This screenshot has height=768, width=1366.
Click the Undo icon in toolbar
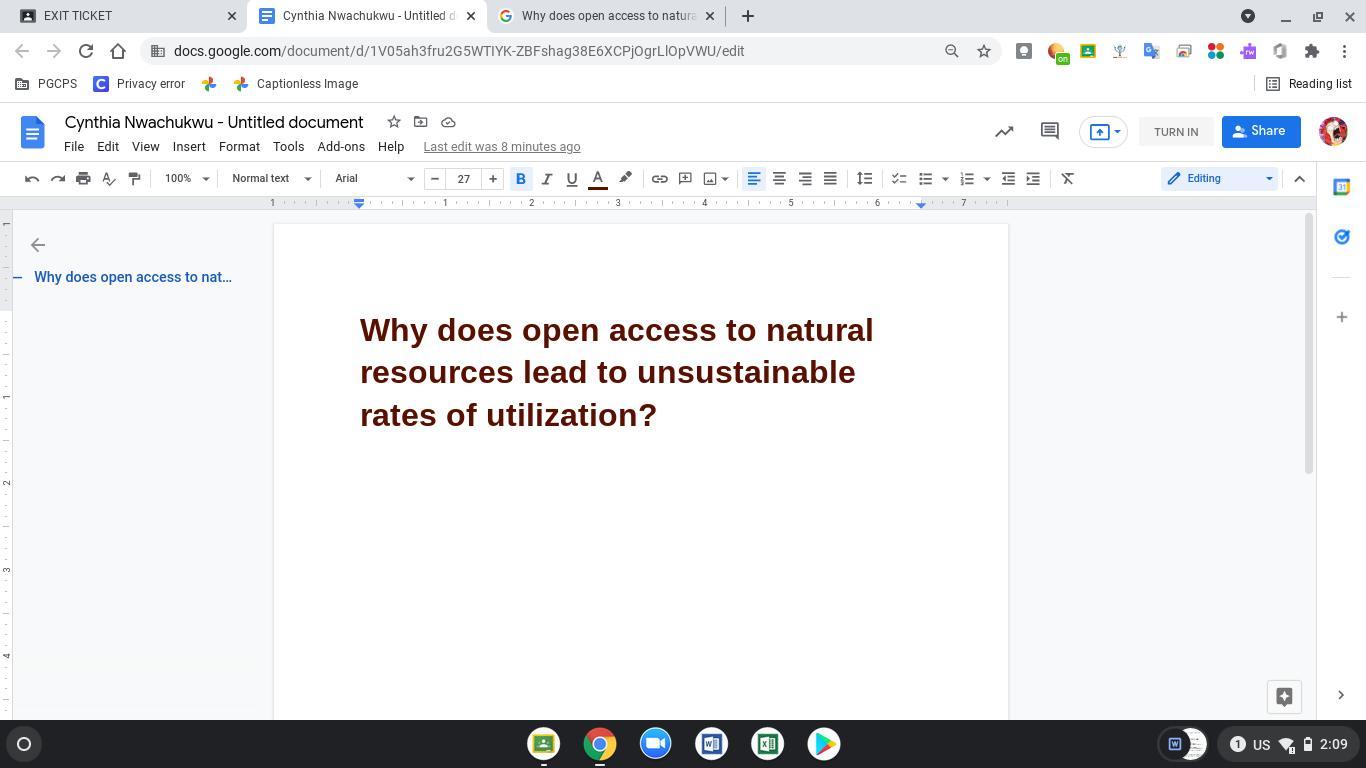coord(32,179)
